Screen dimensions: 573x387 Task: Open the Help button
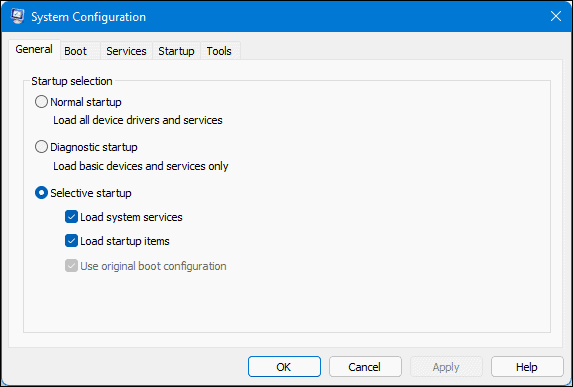point(527,367)
